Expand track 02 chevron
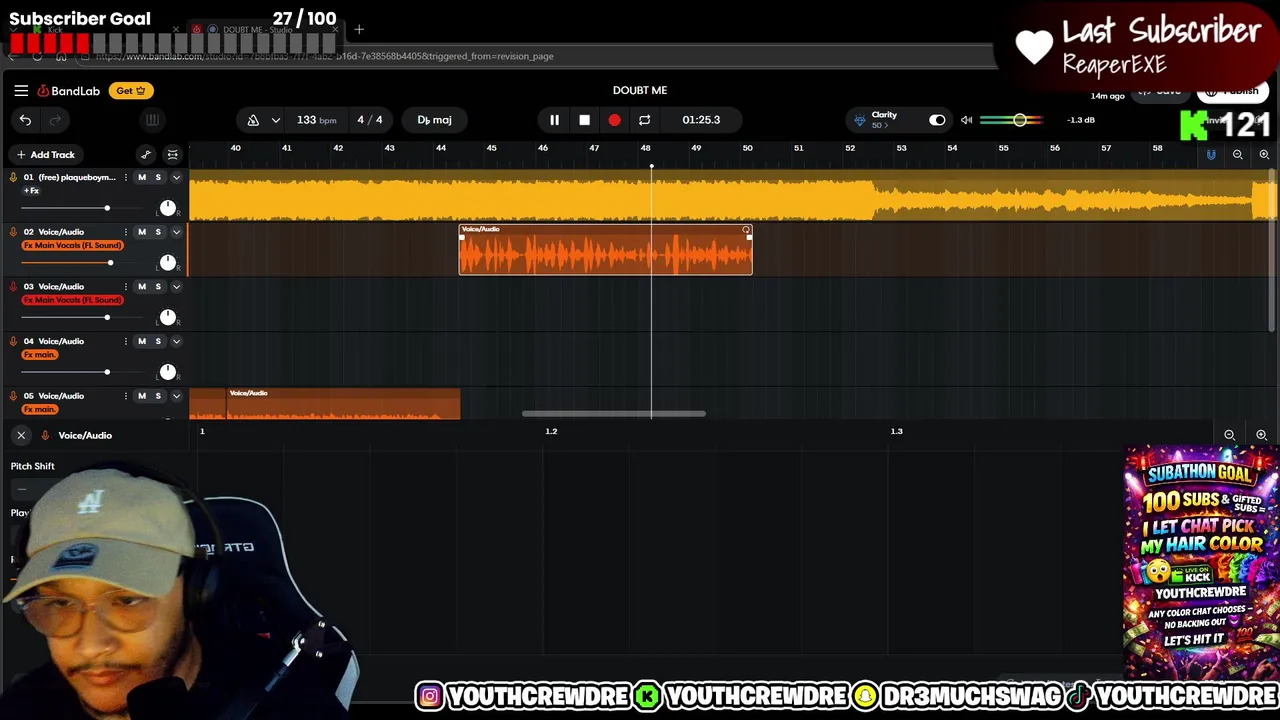The height and width of the screenshot is (720, 1280). [176, 232]
